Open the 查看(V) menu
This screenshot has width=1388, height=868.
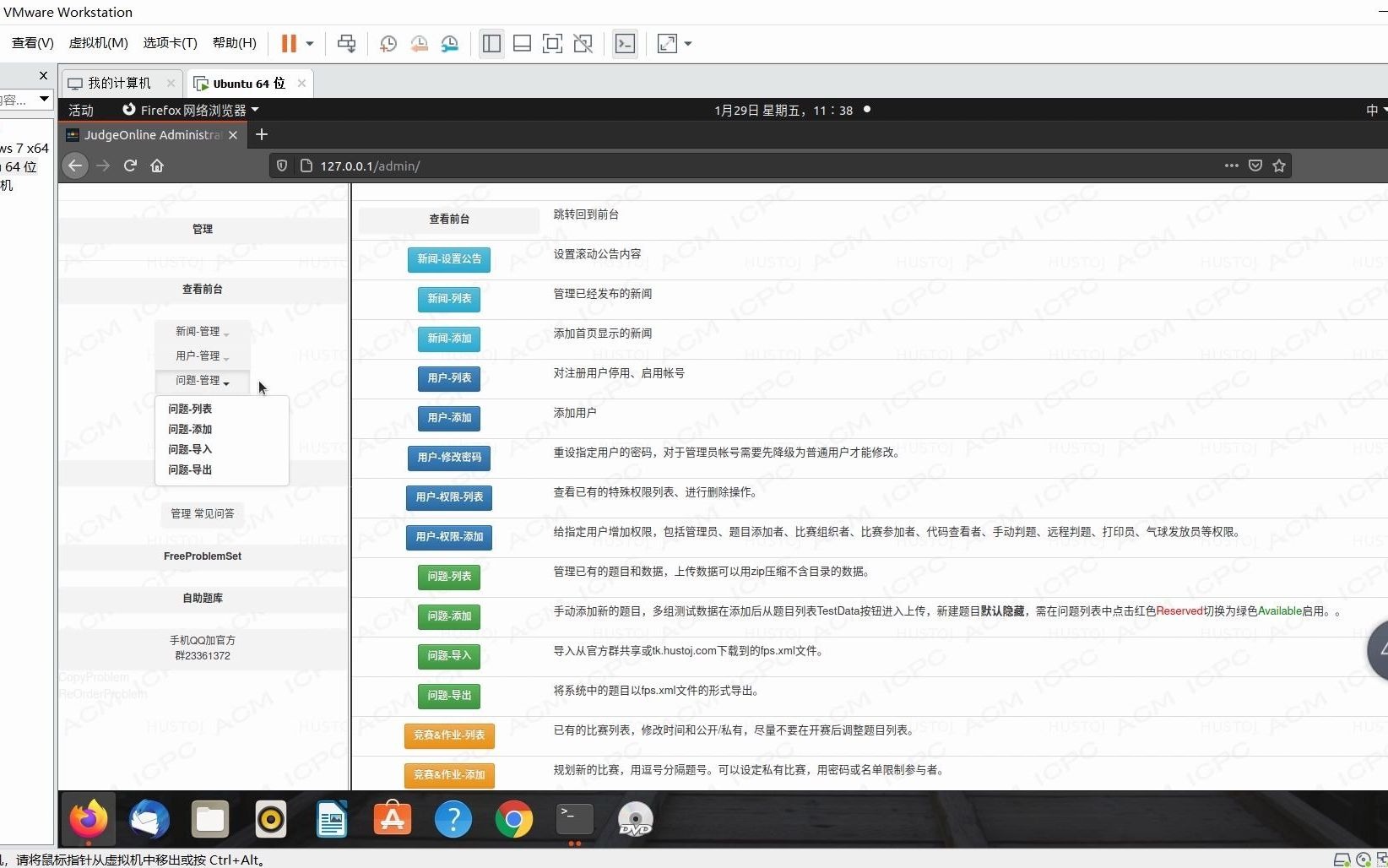[32, 43]
